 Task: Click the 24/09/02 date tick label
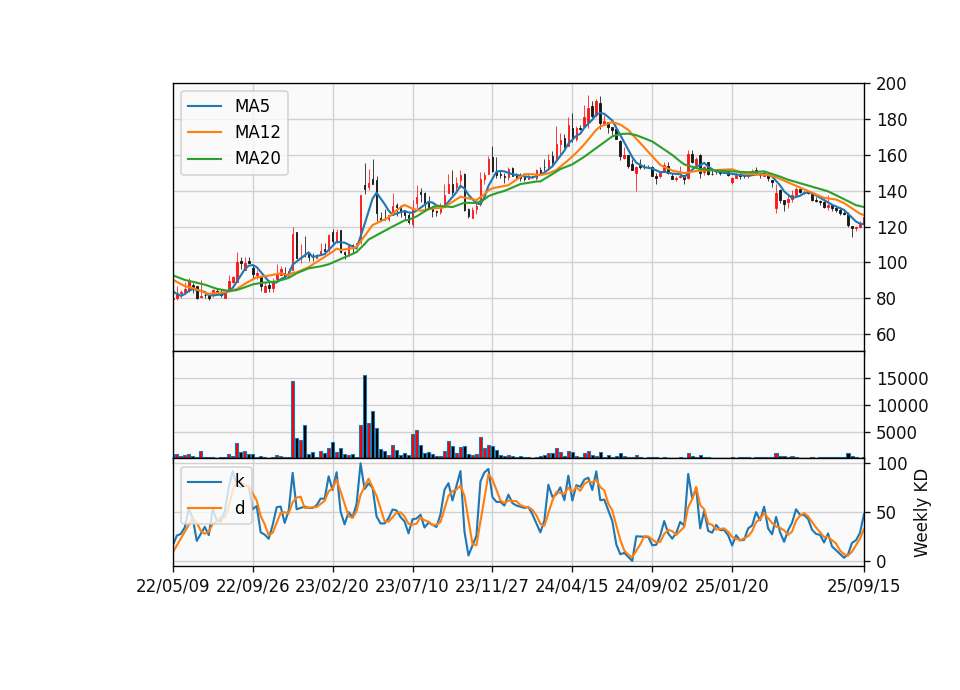pos(651,586)
